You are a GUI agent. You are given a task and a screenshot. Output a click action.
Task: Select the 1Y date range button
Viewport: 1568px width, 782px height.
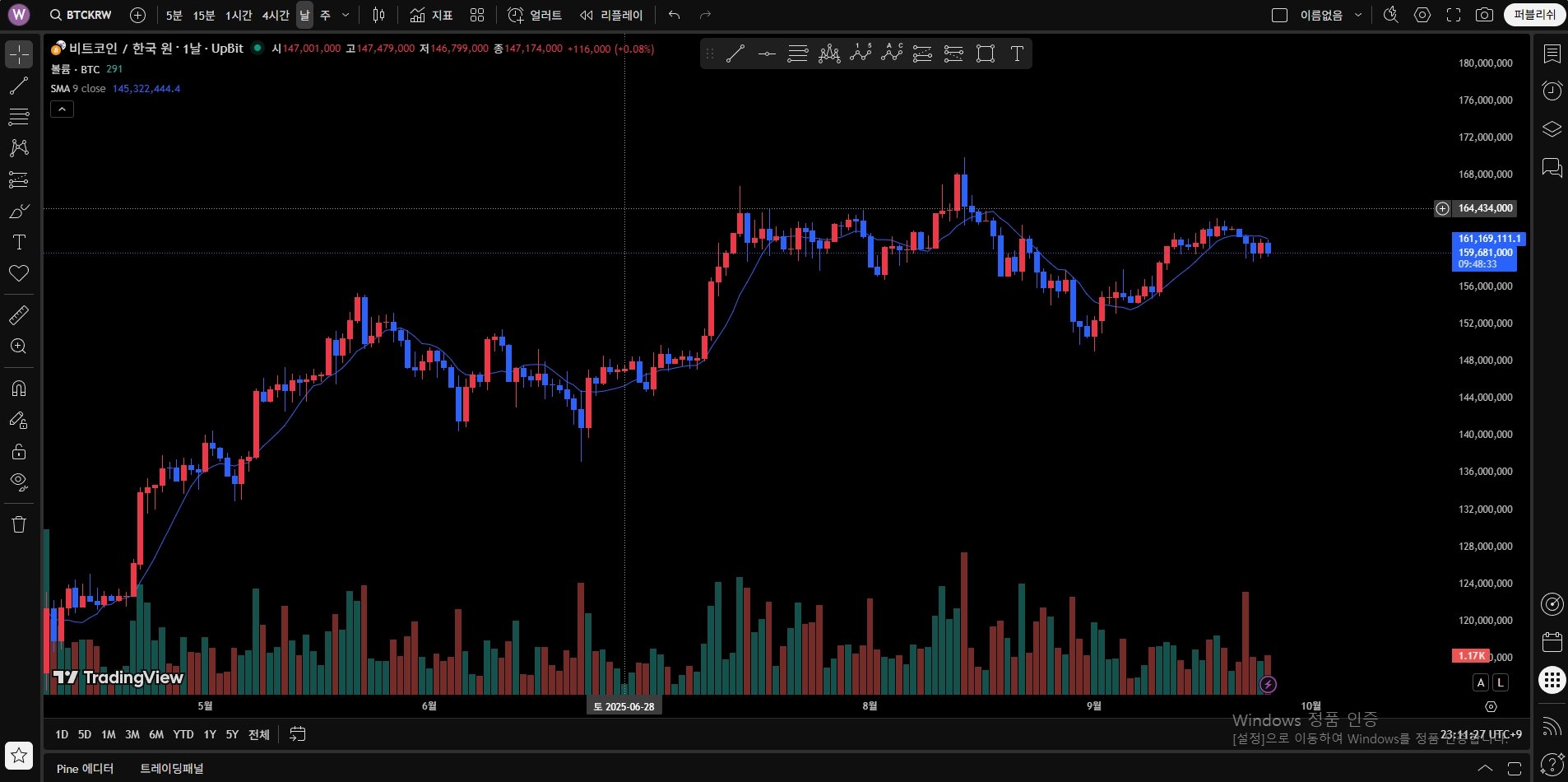pos(210,734)
